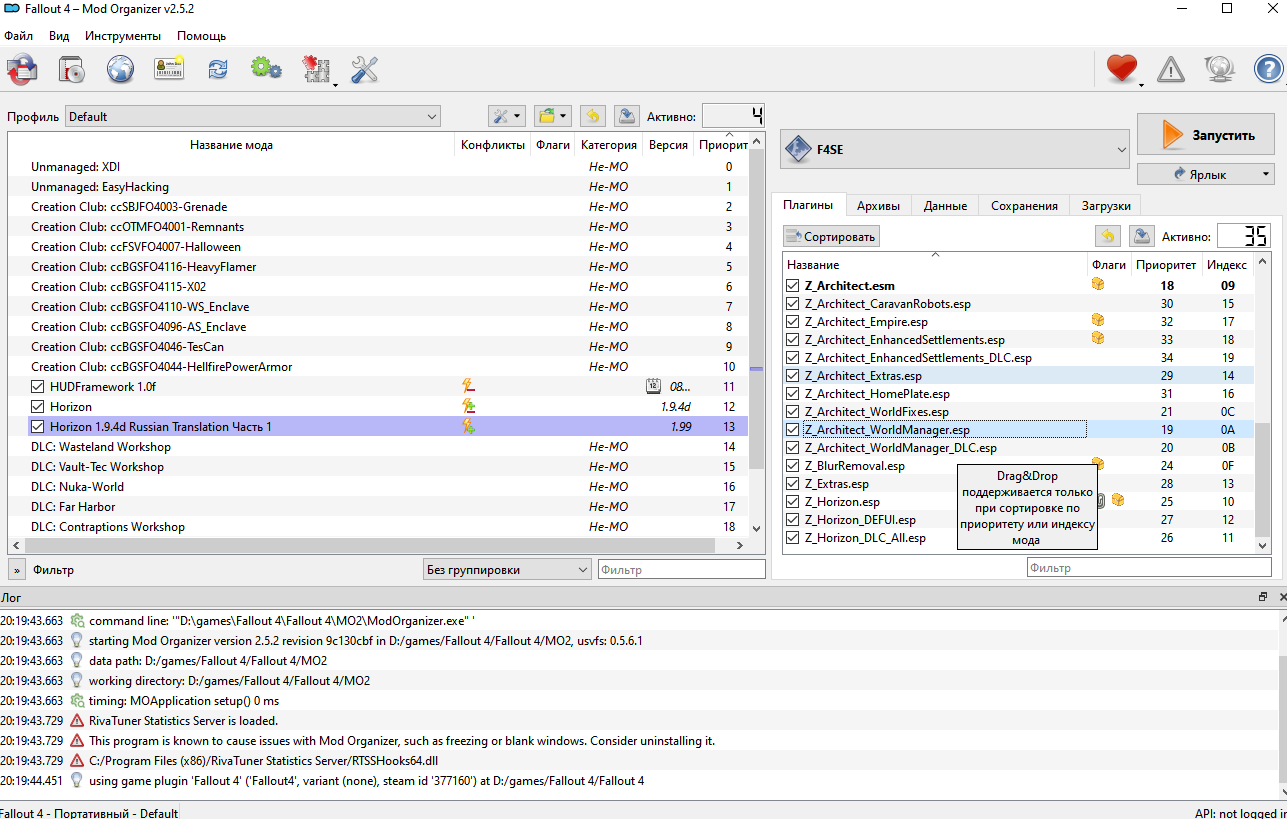This screenshot has width=1287, height=819.
Task: Open the Nexus globe icon in the toolbar
Action: pyautogui.click(x=120, y=69)
